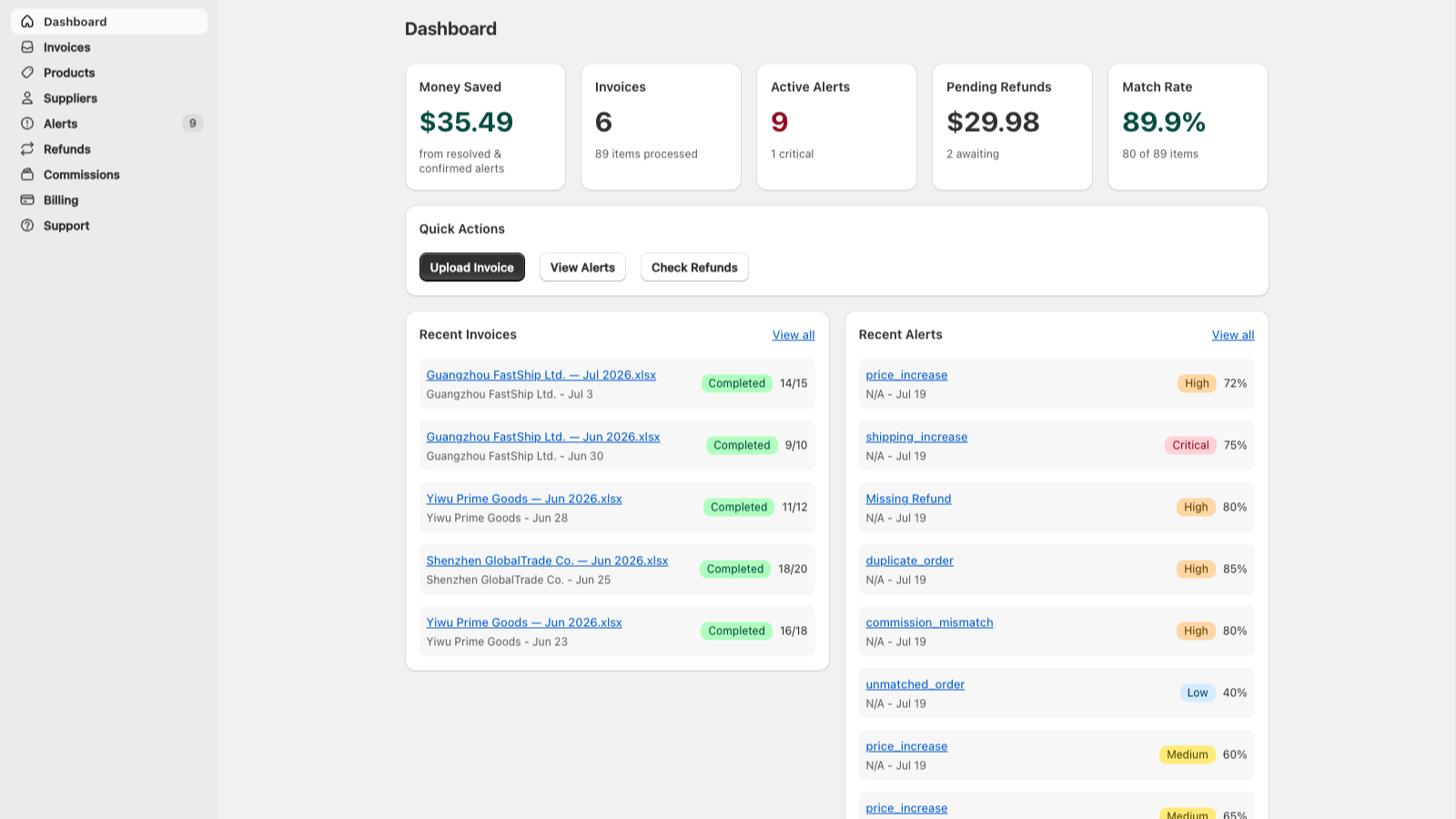1456x819 pixels.
Task: Open Shenzhen GlobalTrade Co. Jun 2026.xlsx invoice
Action: tap(547, 561)
